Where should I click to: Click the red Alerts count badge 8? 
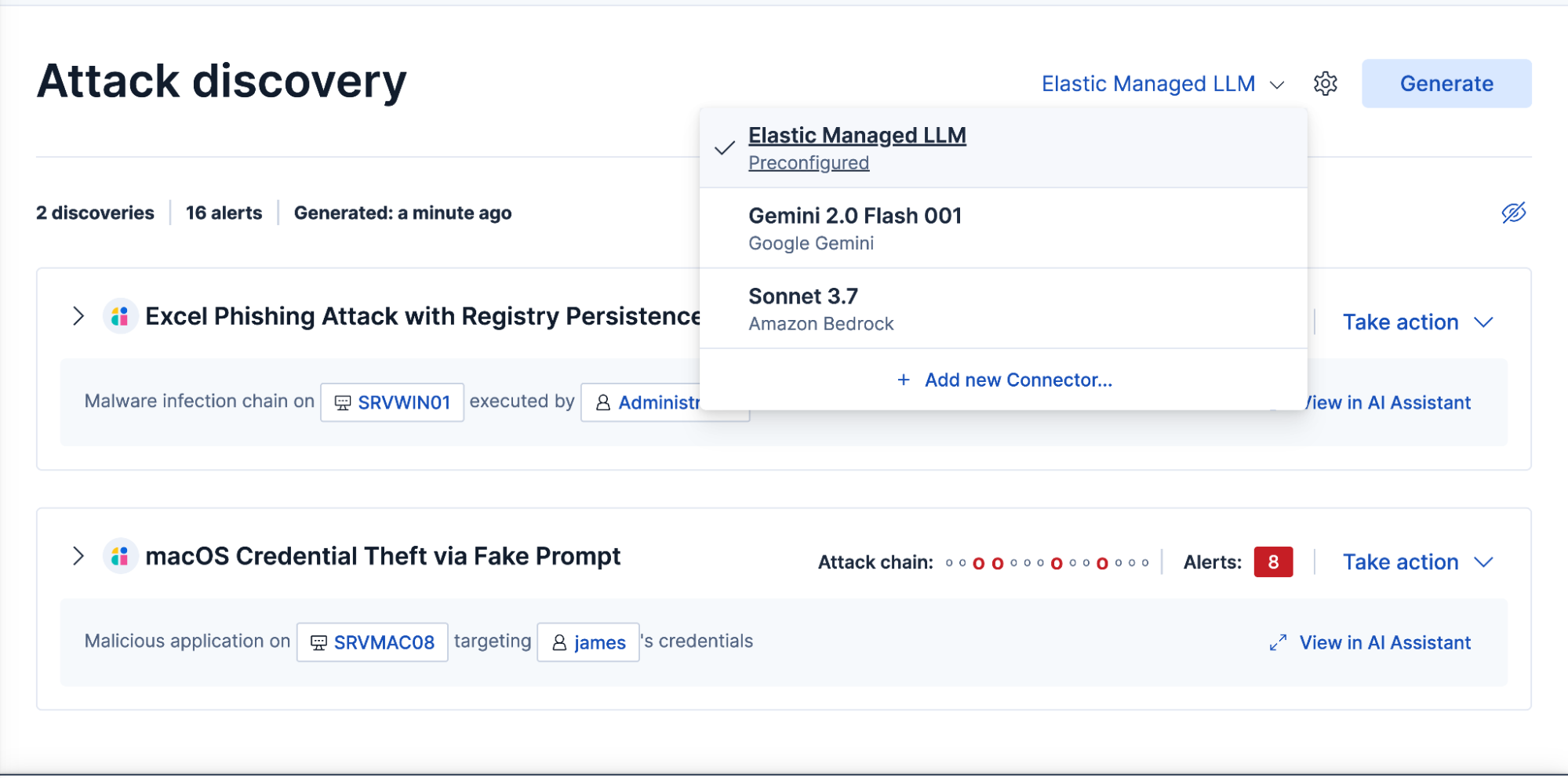(1273, 562)
